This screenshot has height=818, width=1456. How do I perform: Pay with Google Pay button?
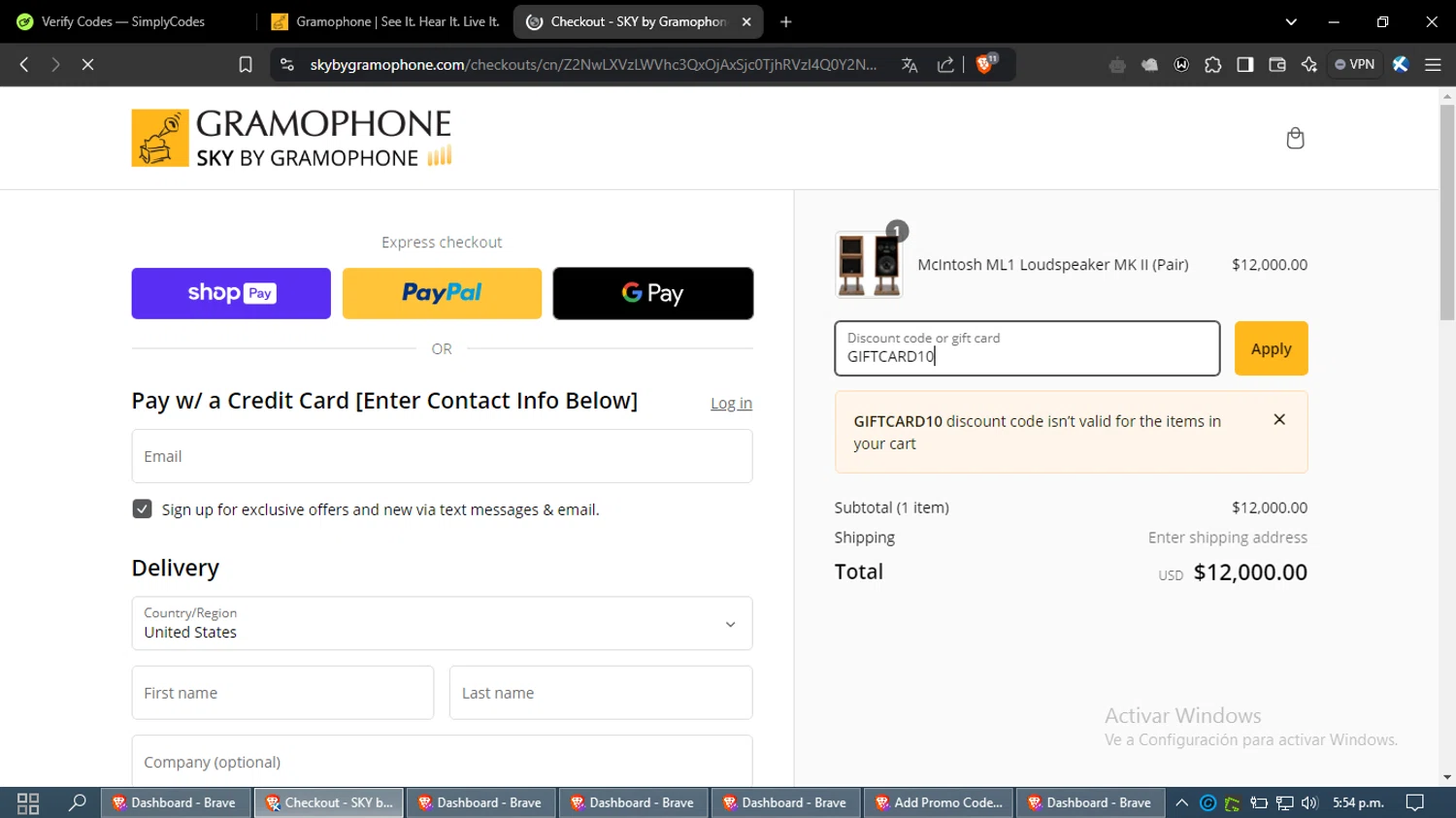coord(653,293)
